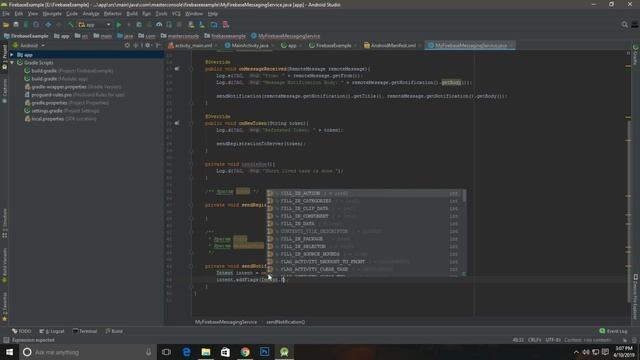Open the Logcat tool window button
Viewport: 640px width, 360px height.
point(52,331)
